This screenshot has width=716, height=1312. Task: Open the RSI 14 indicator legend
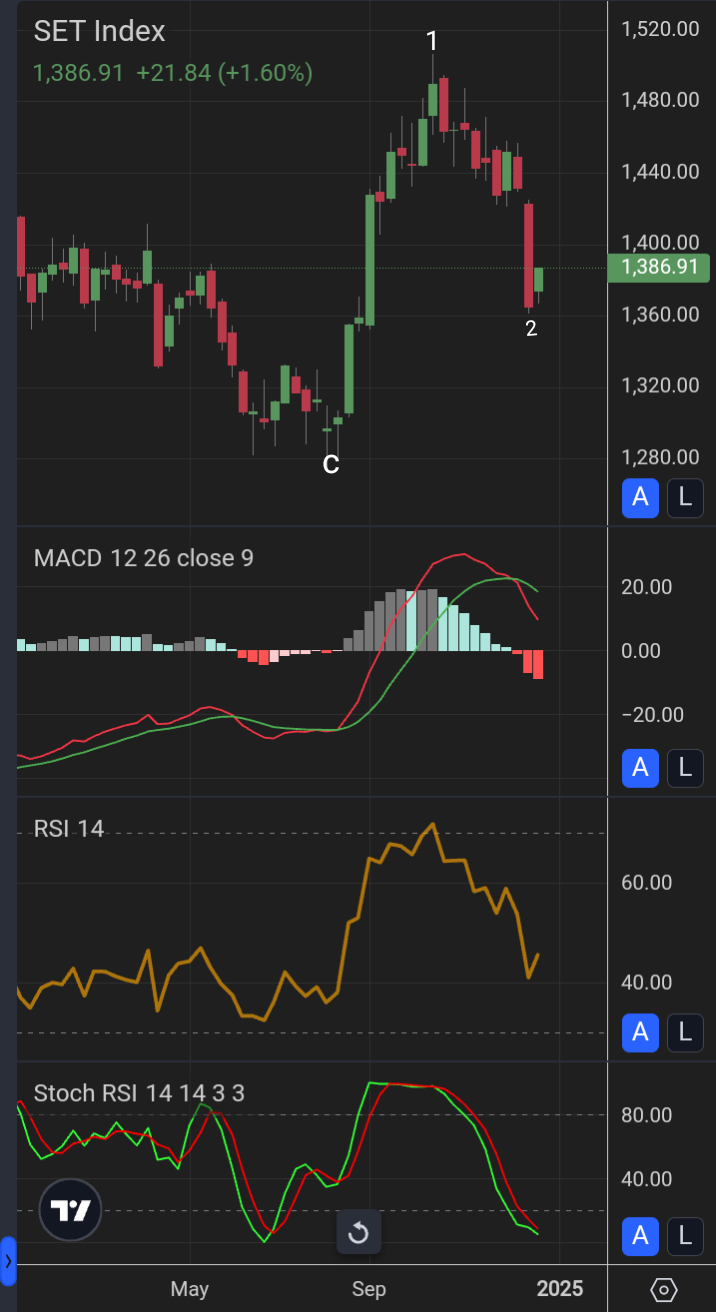tap(69, 828)
